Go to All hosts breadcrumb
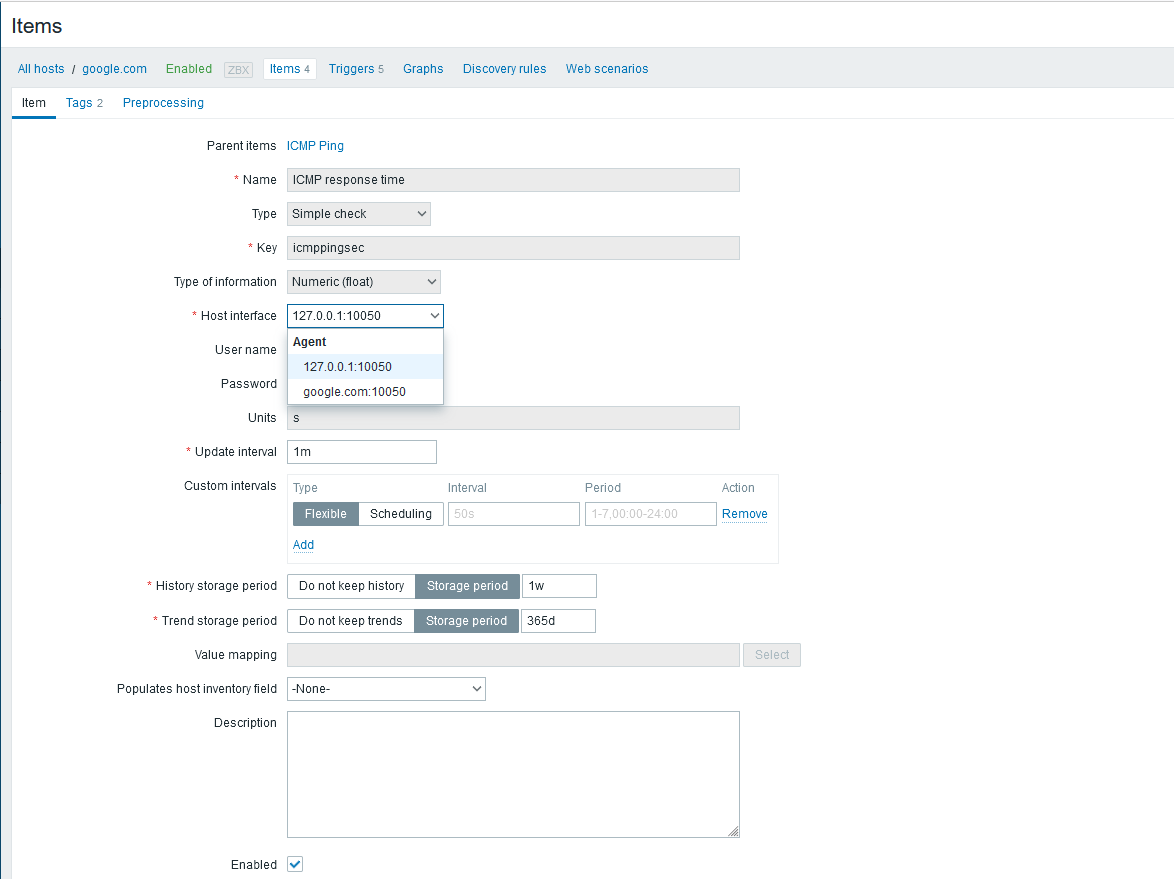 point(41,69)
